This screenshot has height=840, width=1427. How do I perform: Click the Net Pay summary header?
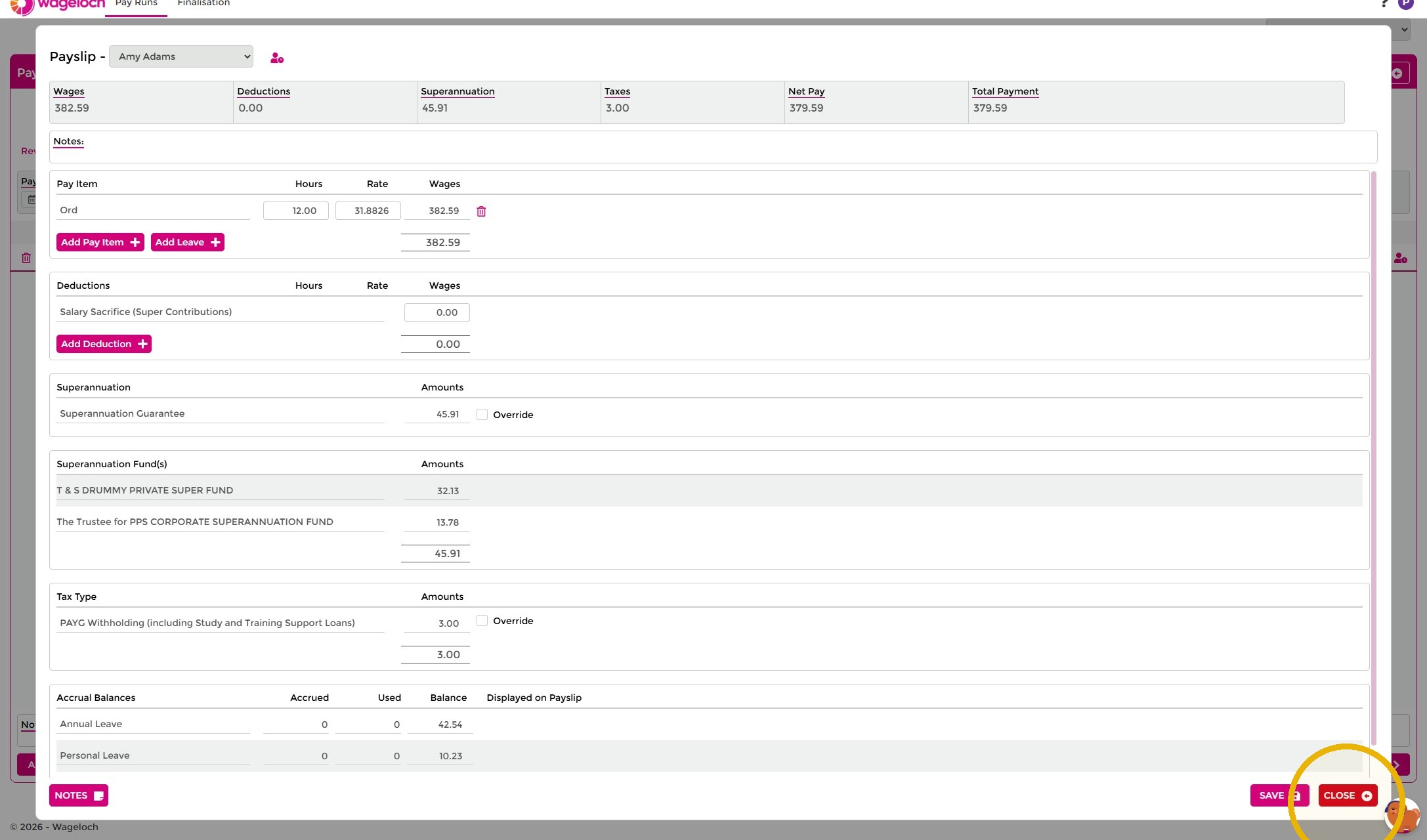coord(807,91)
